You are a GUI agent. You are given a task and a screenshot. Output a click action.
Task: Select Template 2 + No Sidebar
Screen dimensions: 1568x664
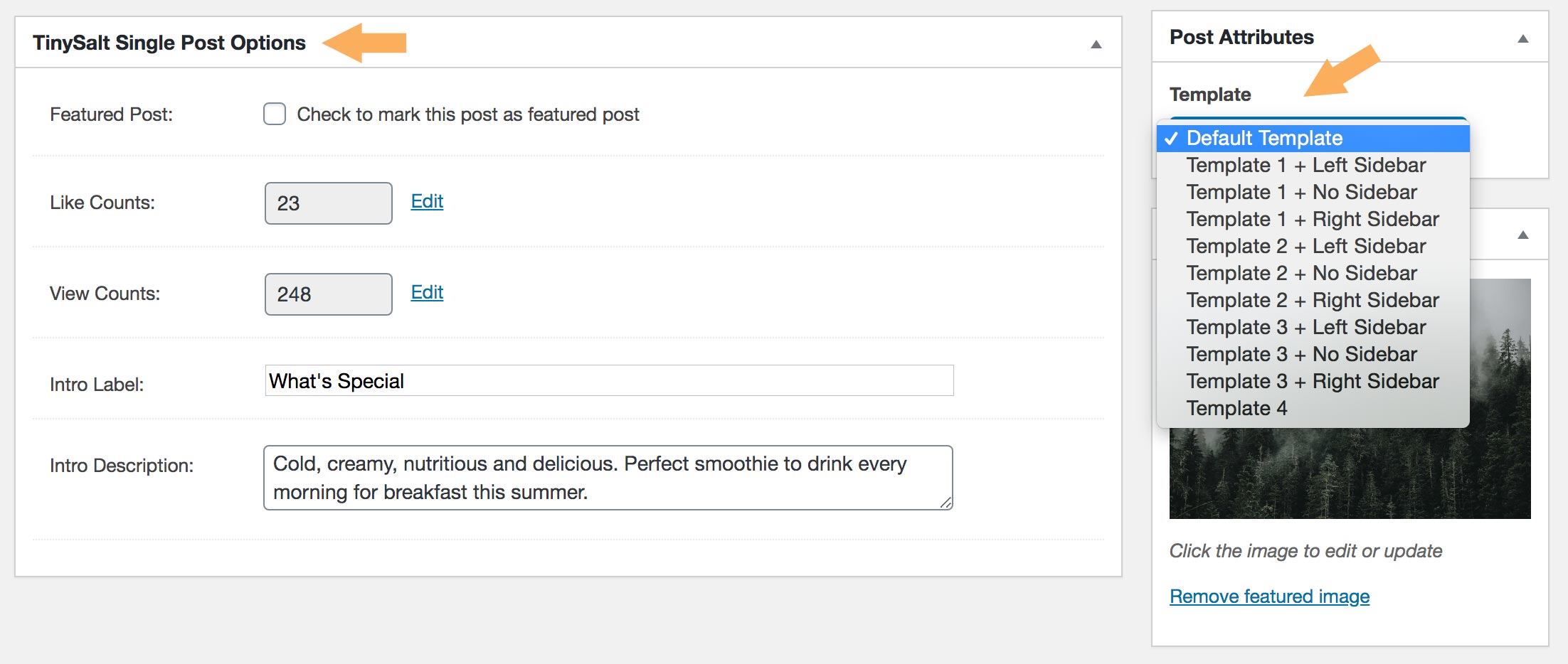coord(1301,273)
